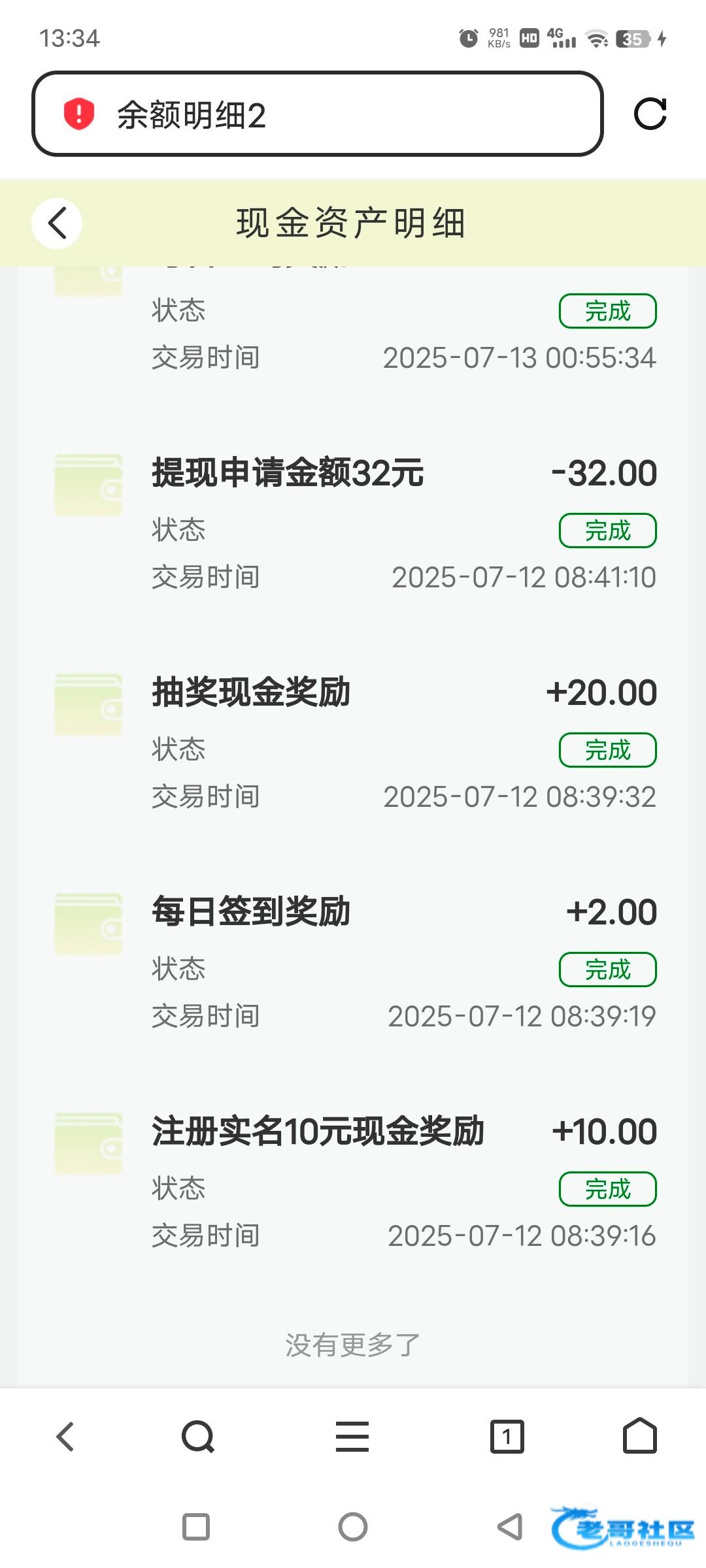Open the browser search icon
Image resolution: width=706 pixels, height=1568 pixels.
pyautogui.click(x=197, y=1437)
